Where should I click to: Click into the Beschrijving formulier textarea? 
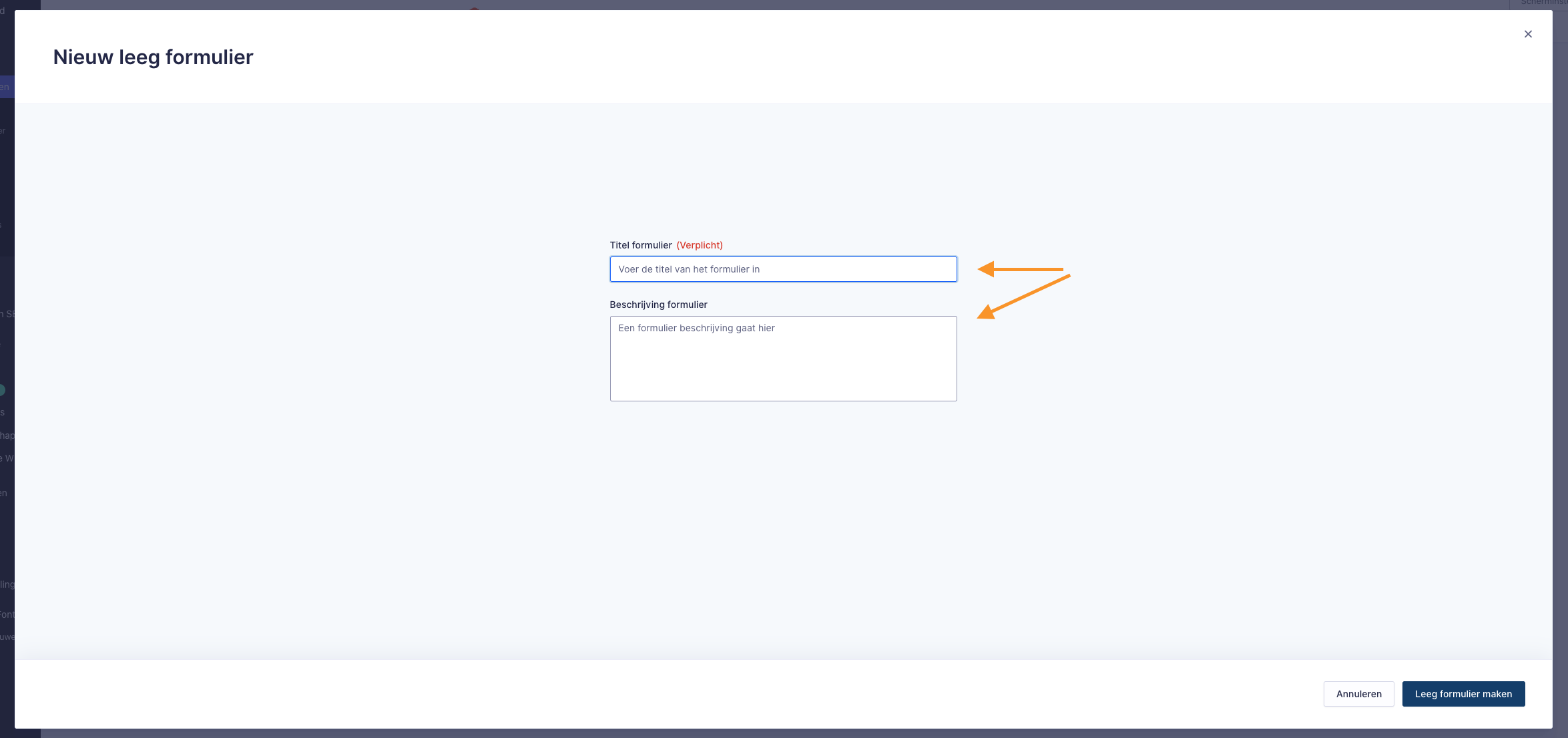[782, 367]
